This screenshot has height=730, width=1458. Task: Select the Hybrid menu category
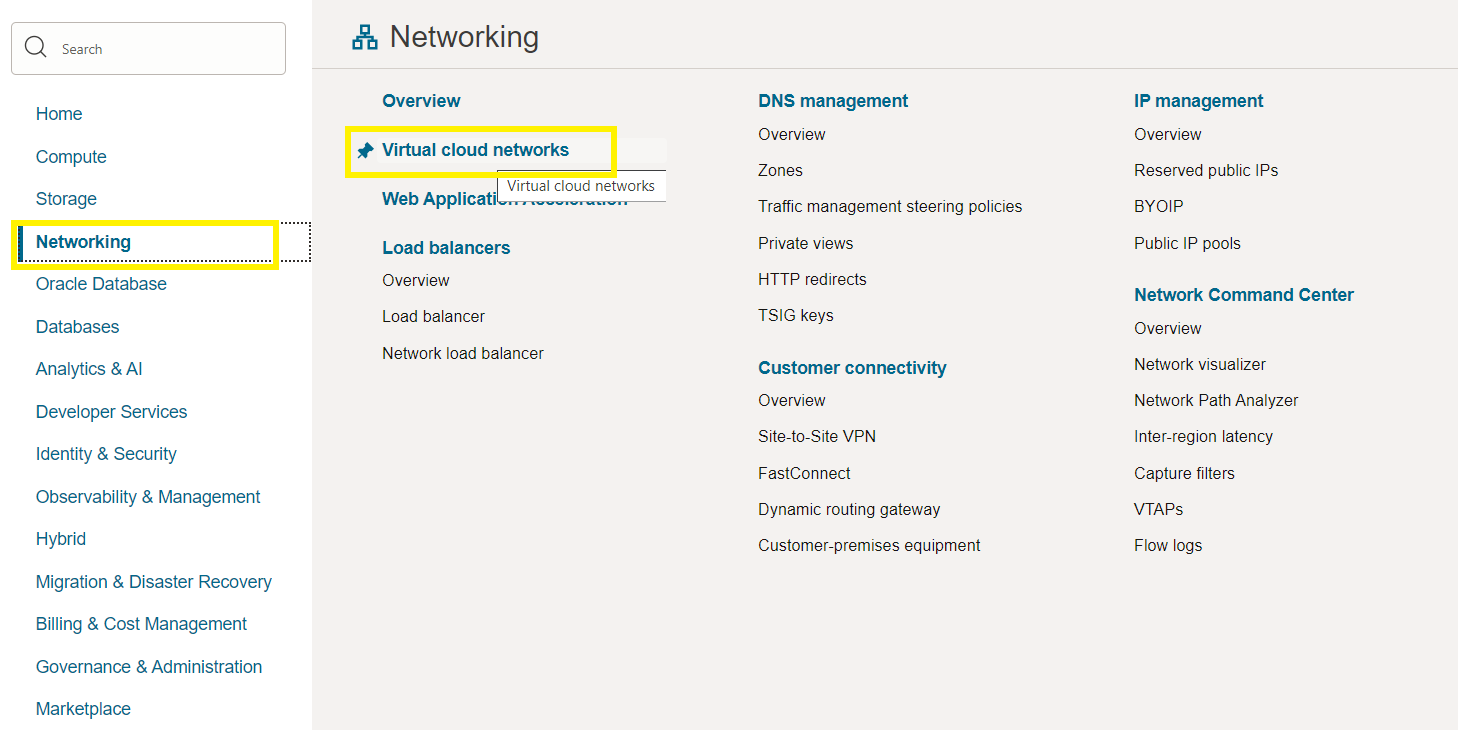(x=61, y=539)
